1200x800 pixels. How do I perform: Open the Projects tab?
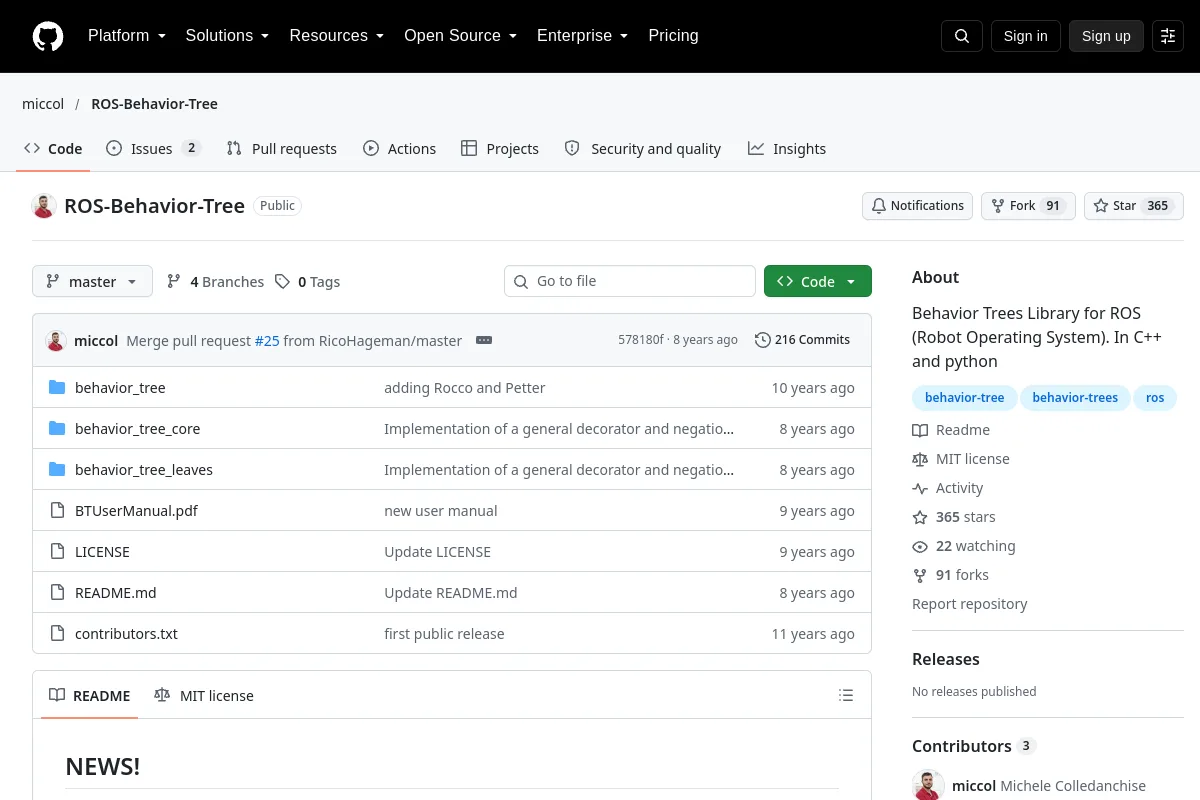[x=500, y=149]
